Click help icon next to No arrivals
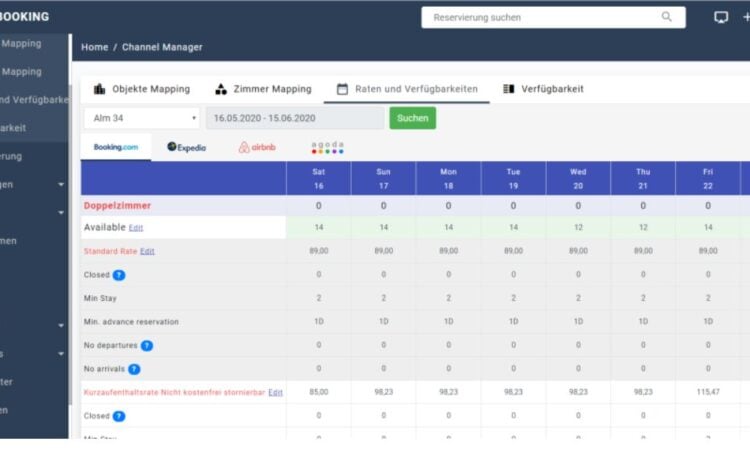This screenshot has height=450, width=750. click(x=134, y=369)
